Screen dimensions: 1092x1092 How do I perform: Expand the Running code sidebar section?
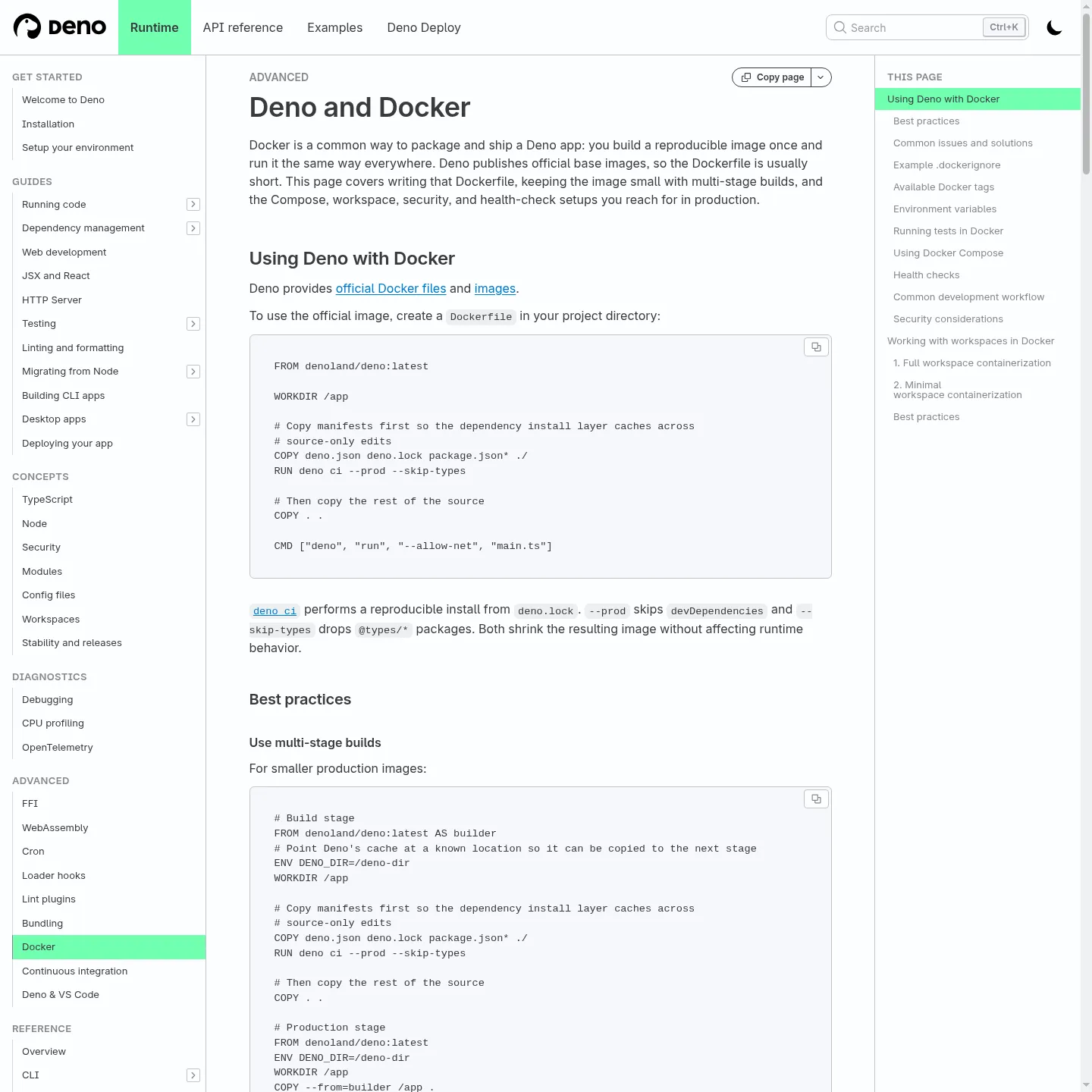(193, 205)
